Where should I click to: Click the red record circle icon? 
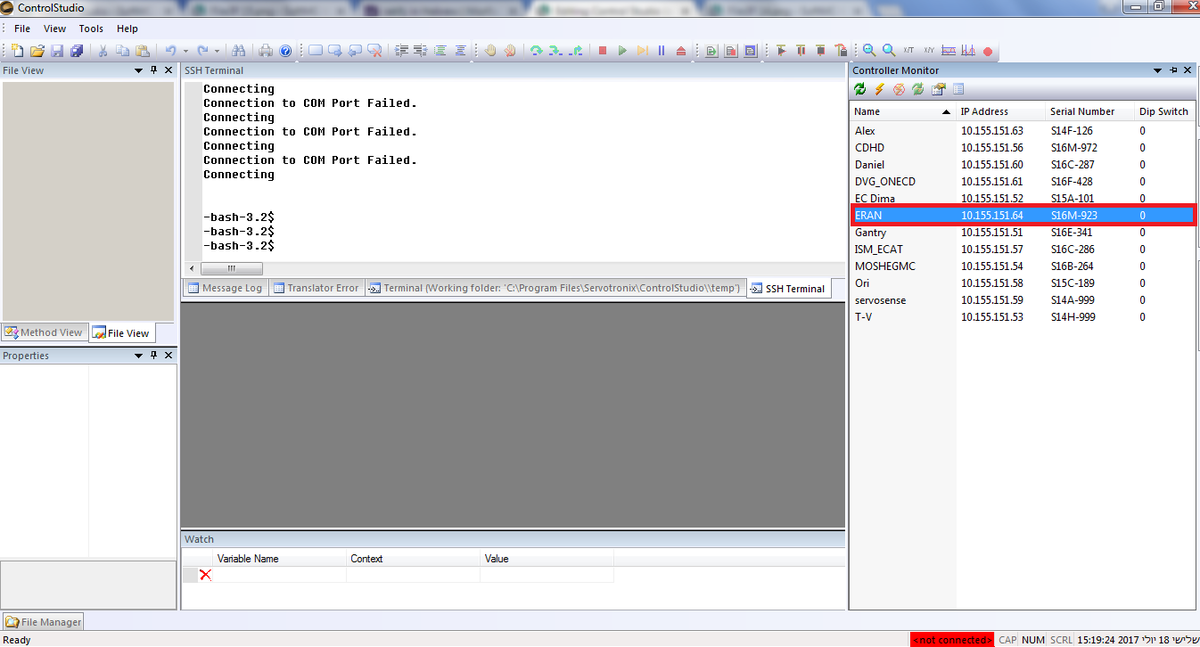click(x=988, y=50)
